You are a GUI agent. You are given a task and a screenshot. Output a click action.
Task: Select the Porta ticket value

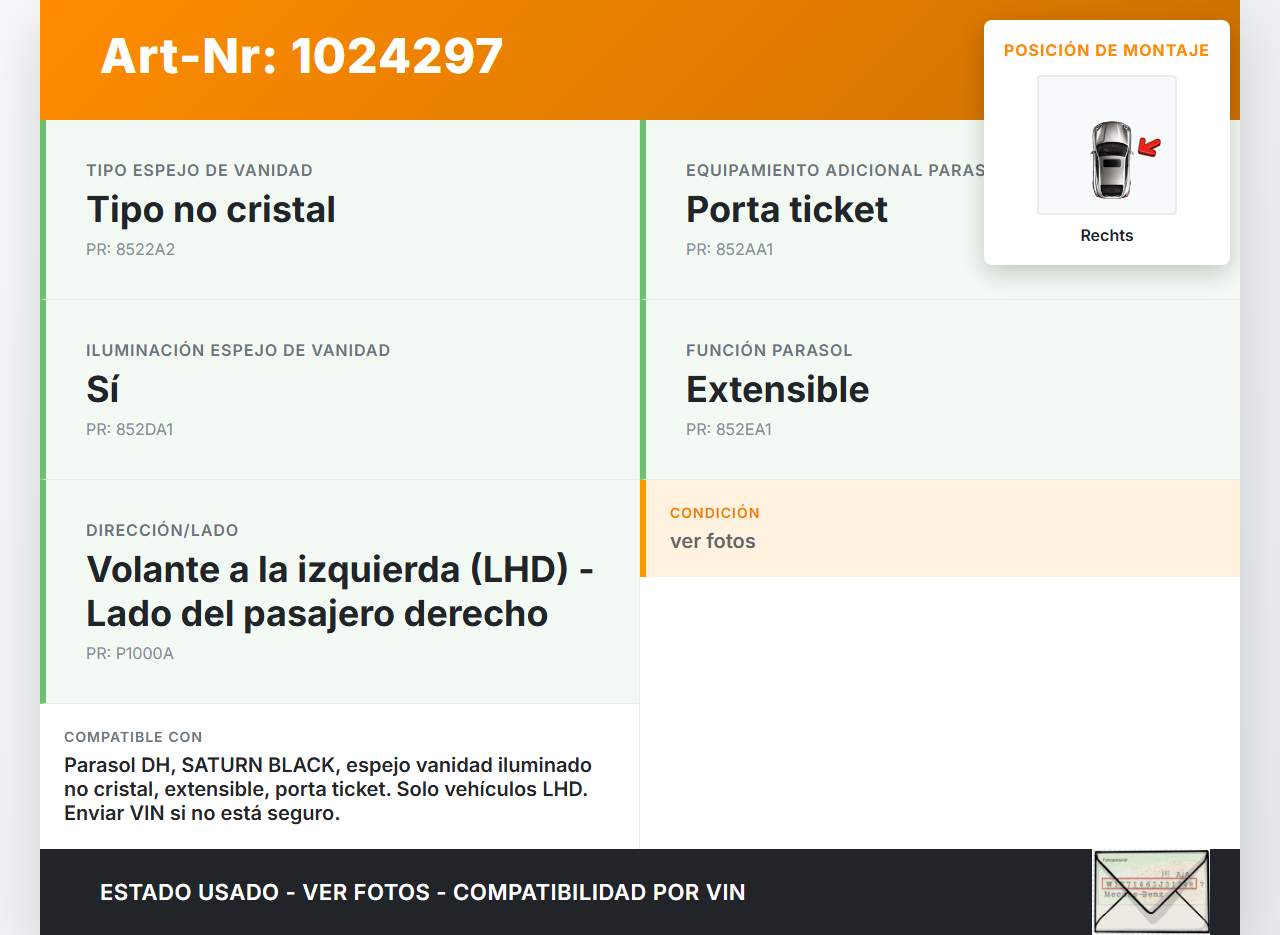786,209
